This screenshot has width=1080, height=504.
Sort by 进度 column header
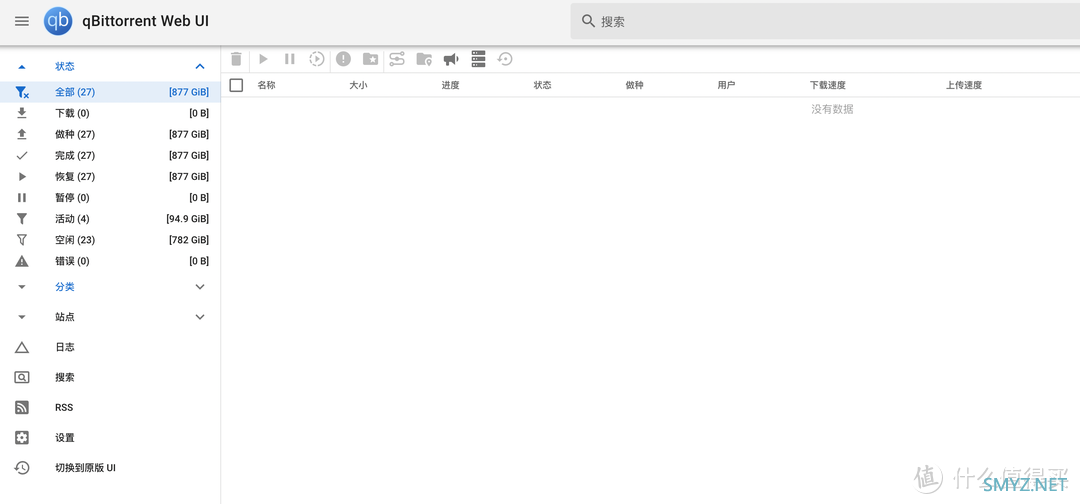[450, 85]
